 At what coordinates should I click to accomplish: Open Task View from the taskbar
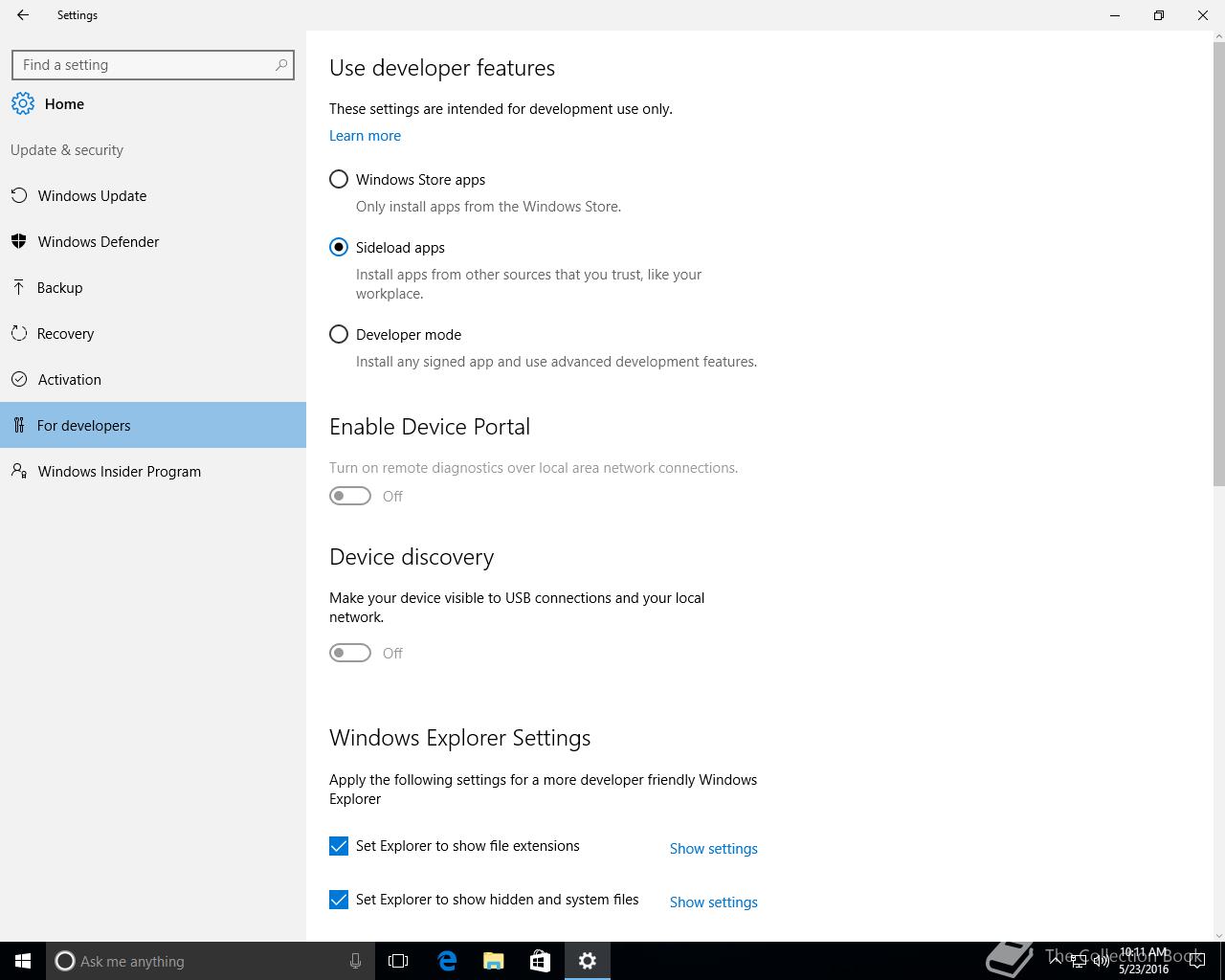[x=398, y=961]
